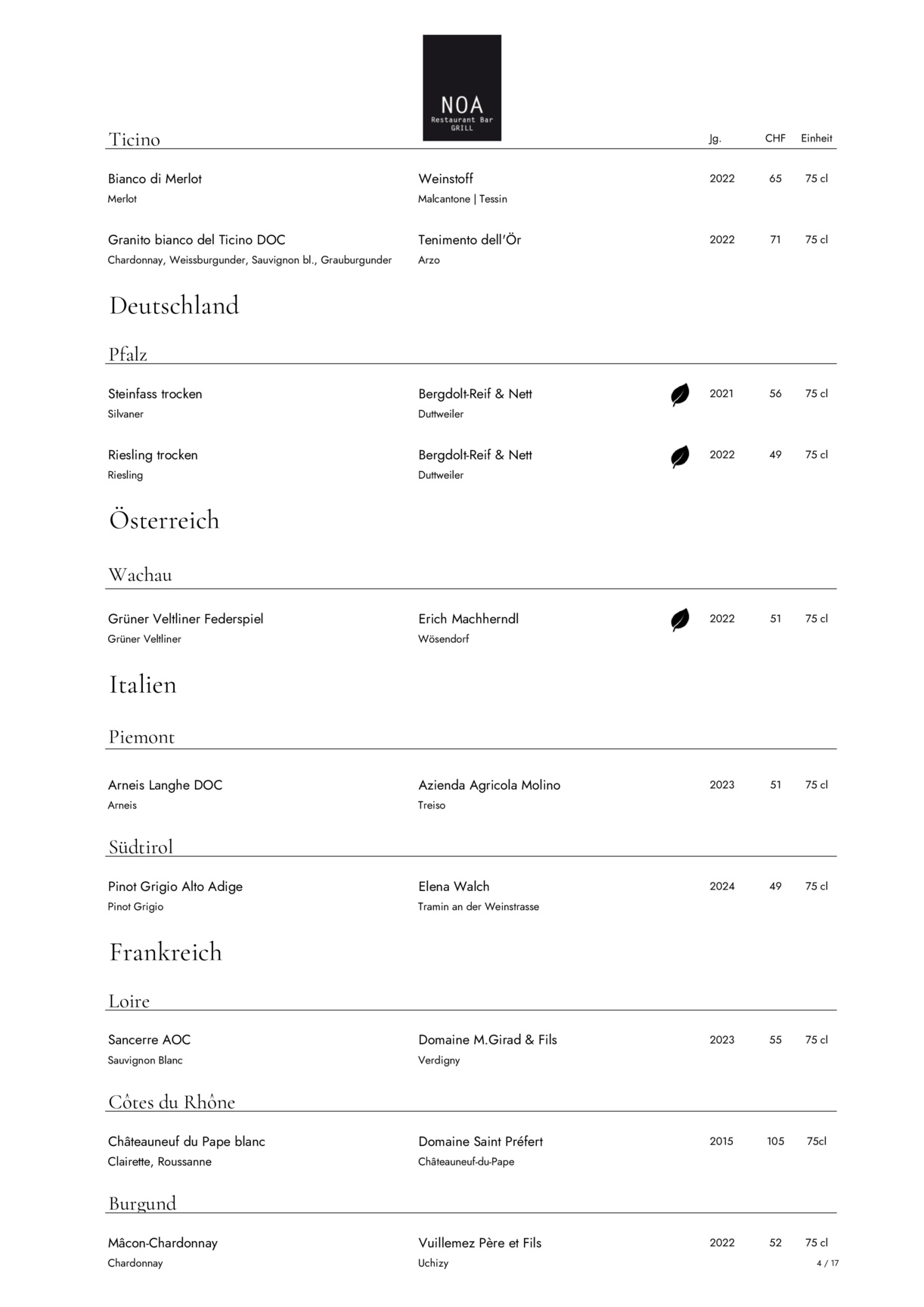The image size is (924, 1307).
Task: Select the Sancerre AOC wine name
Action: (149, 1040)
